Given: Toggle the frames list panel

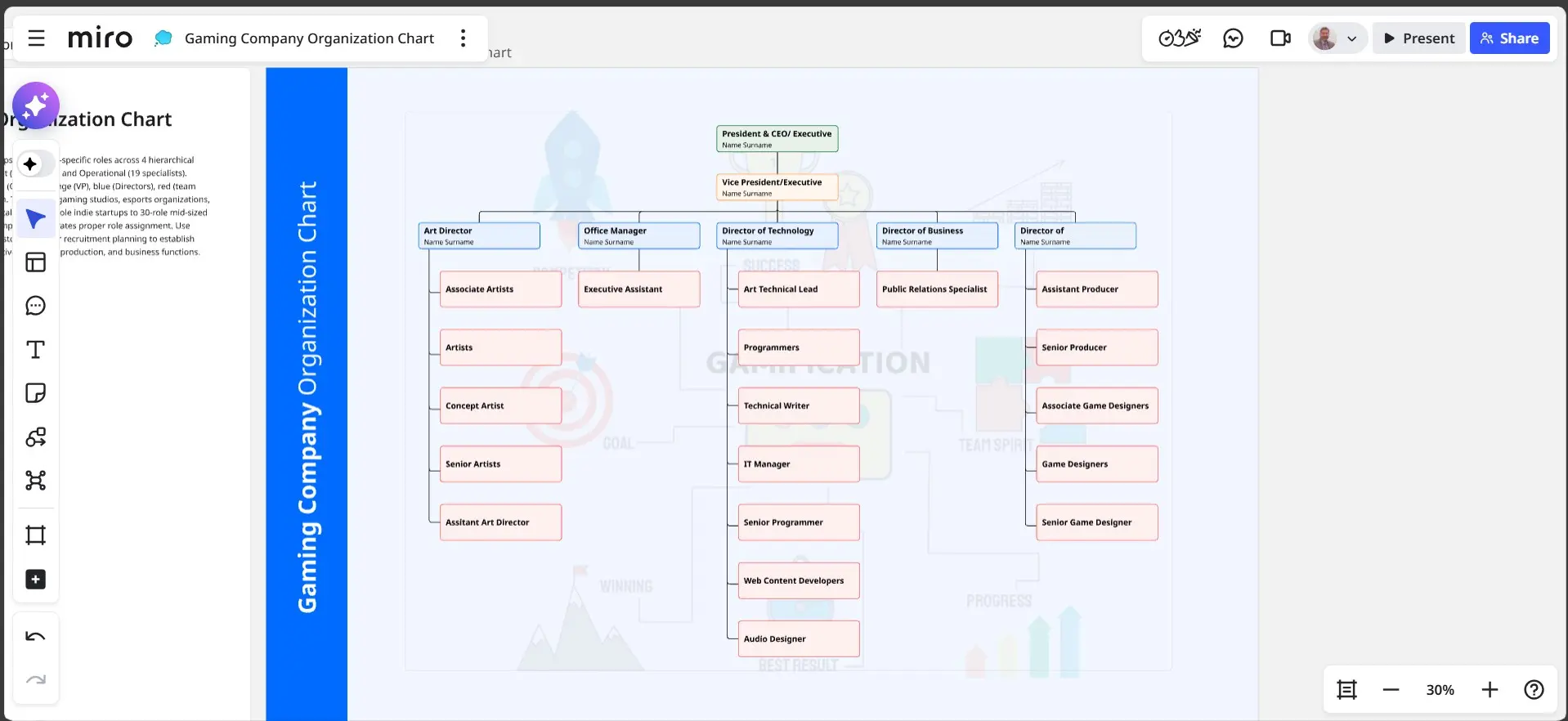Looking at the screenshot, I should [1346, 690].
